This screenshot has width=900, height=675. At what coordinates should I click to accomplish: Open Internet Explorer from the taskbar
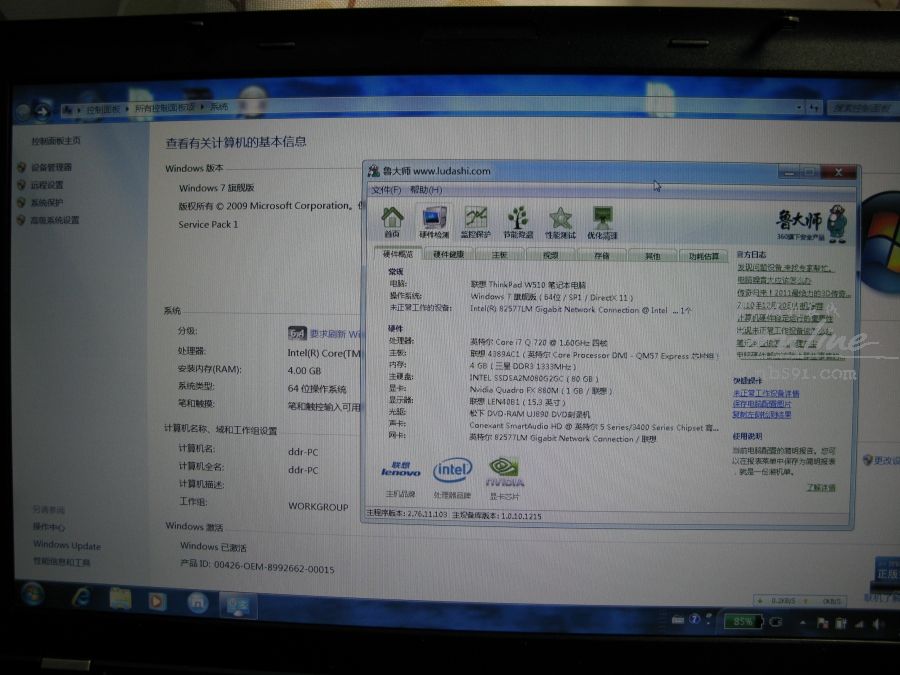pyautogui.click(x=81, y=599)
